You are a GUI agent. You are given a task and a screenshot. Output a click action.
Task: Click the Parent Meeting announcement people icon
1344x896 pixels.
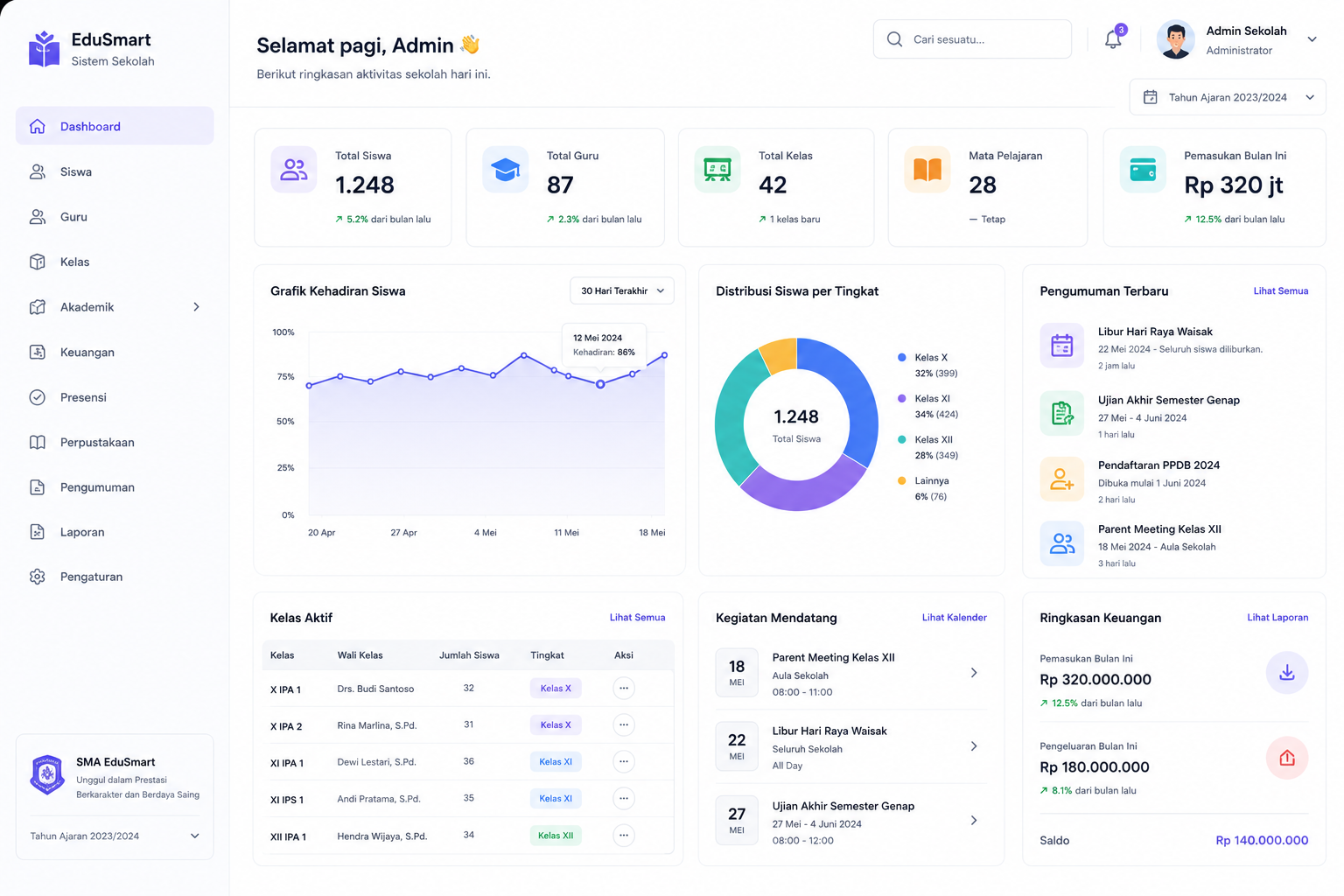coord(1062,543)
